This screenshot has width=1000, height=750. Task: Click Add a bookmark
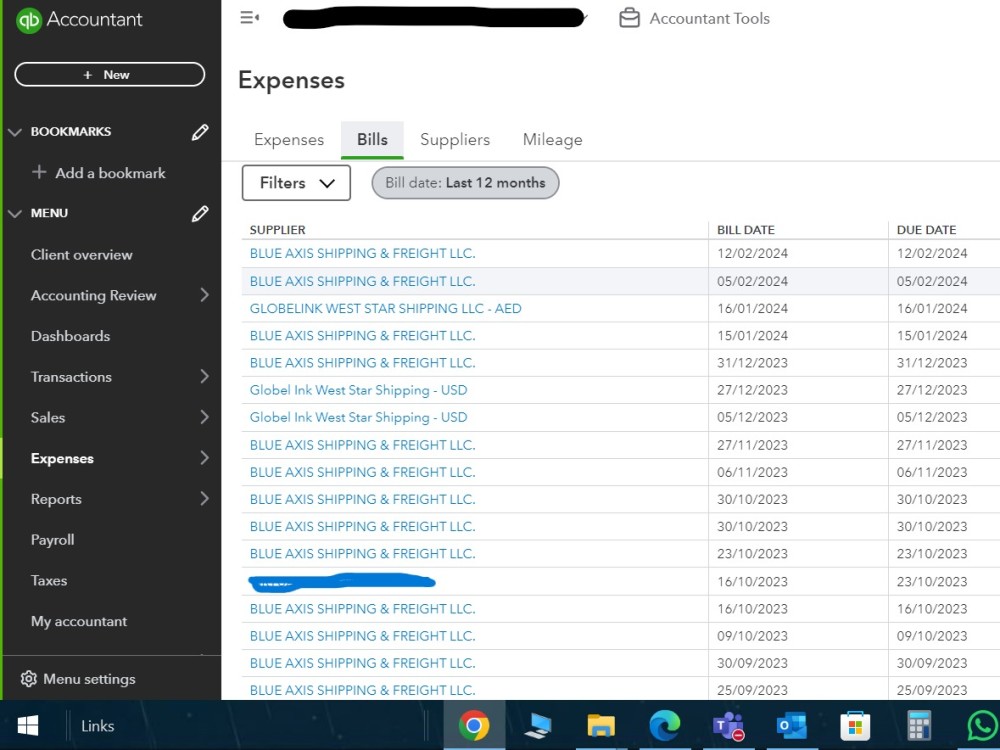[x=99, y=173]
